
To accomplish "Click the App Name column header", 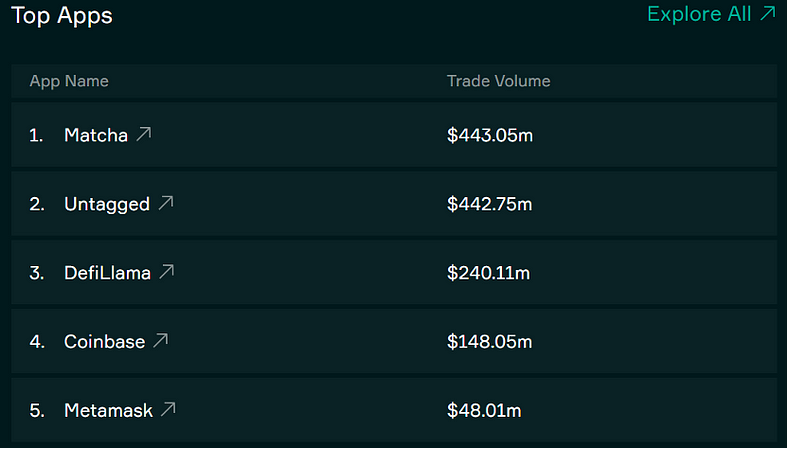I will (x=69, y=81).
